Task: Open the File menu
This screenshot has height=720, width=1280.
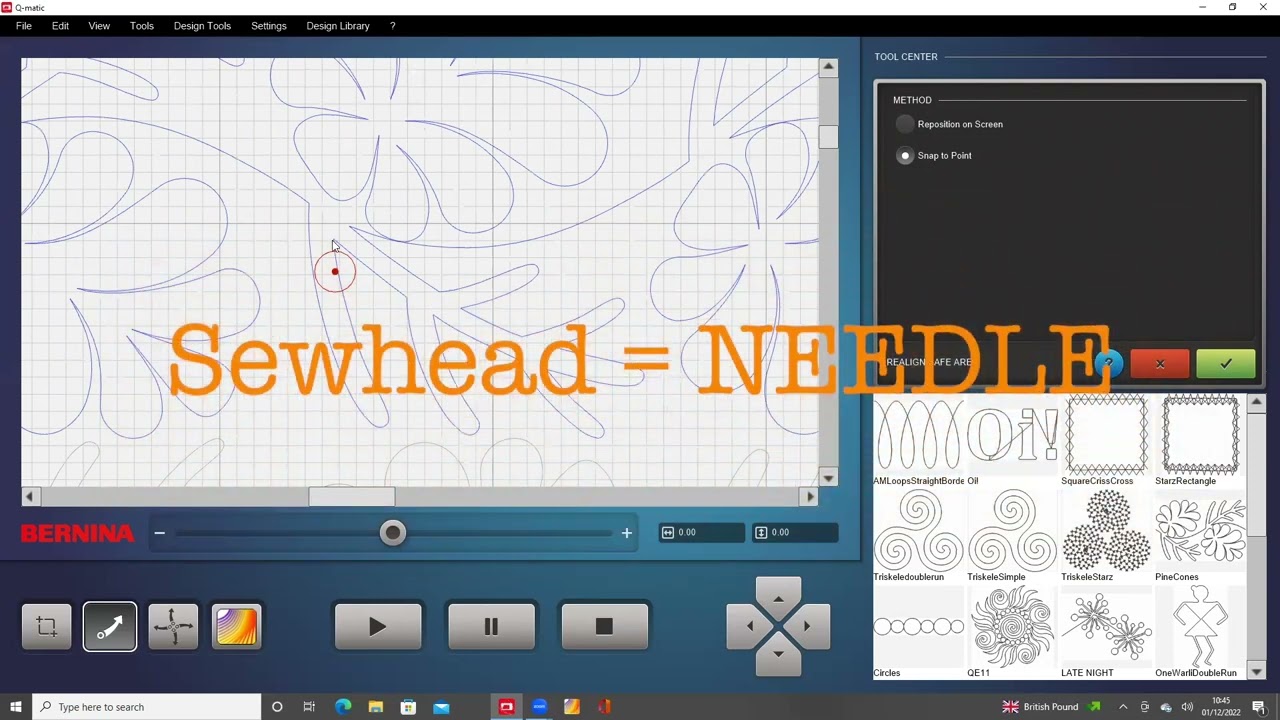Action: pyautogui.click(x=24, y=26)
